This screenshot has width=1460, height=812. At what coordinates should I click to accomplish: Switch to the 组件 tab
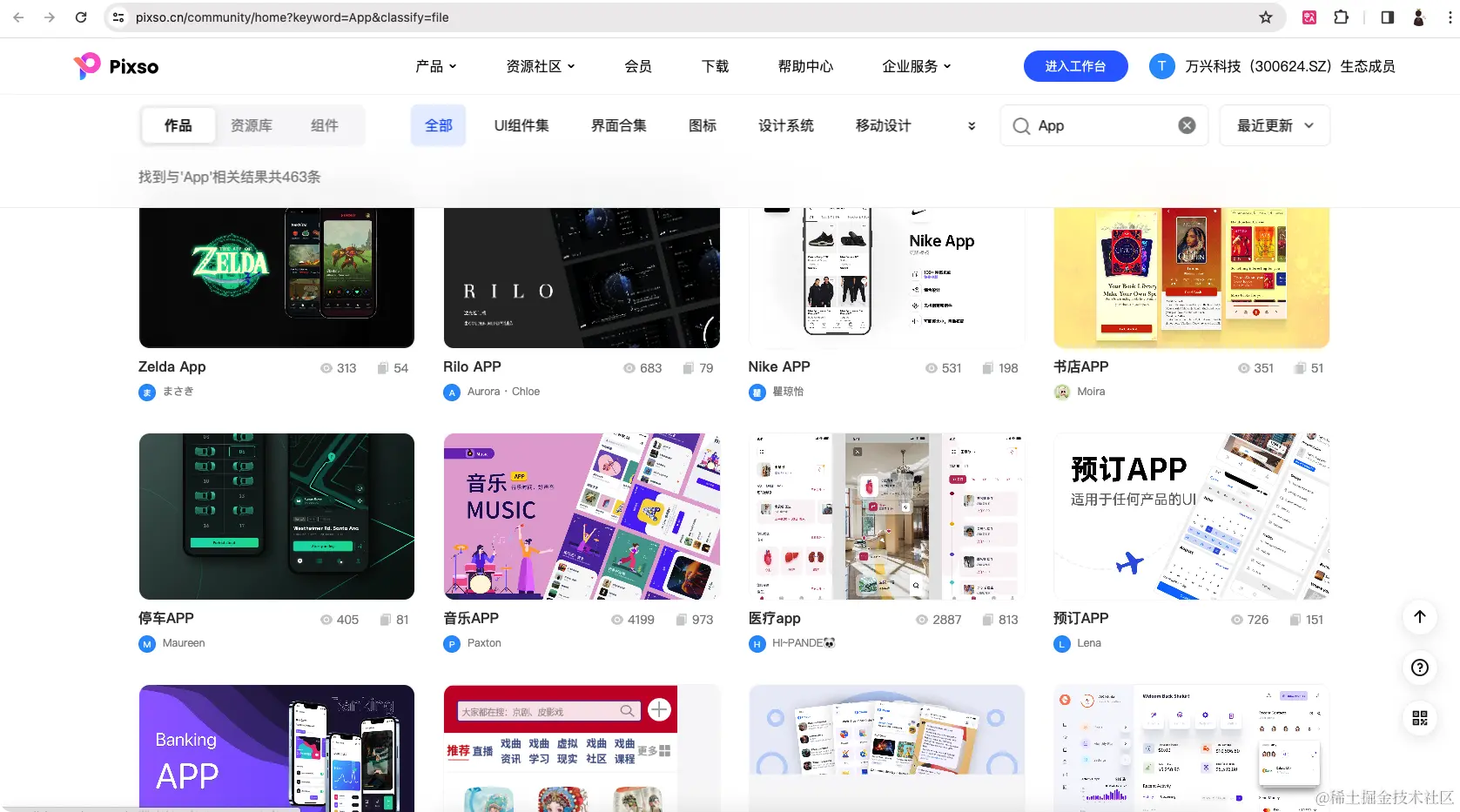pyautogui.click(x=325, y=125)
